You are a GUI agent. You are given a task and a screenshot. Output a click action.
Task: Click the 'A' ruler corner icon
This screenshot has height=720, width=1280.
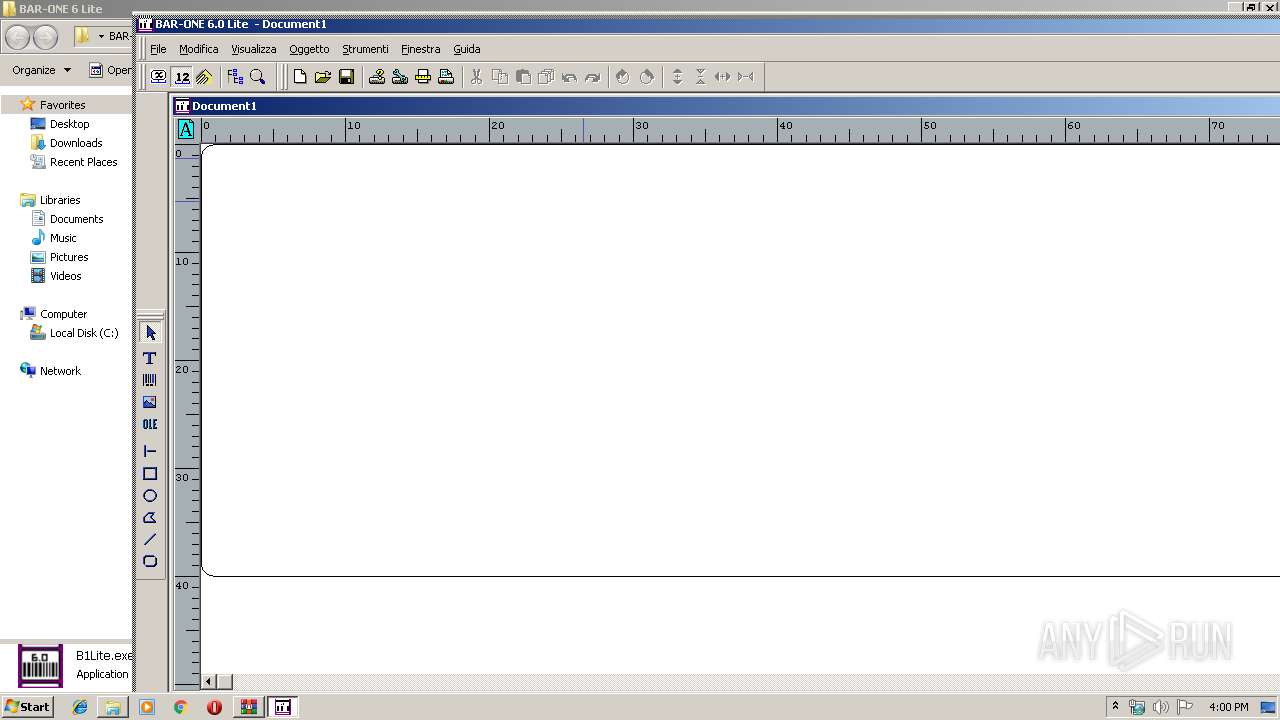pyautogui.click(x=186, y=129)
